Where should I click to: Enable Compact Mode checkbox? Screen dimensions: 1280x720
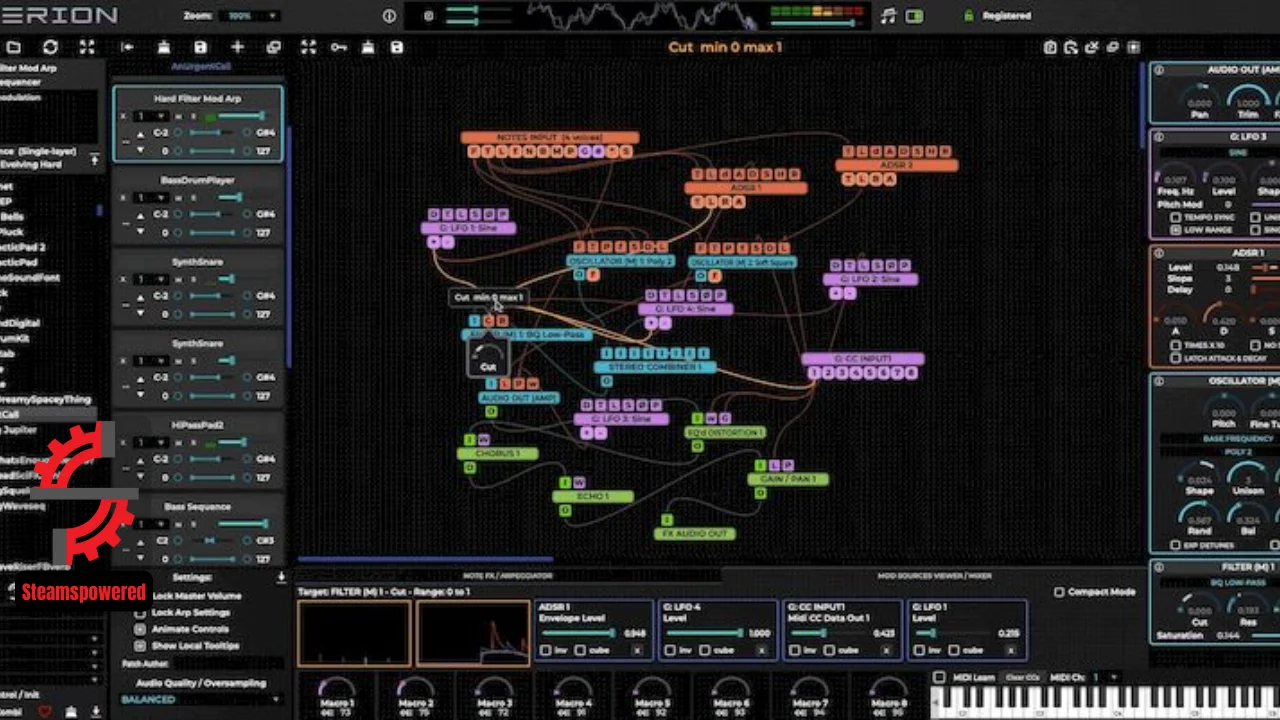(1059, 592)
